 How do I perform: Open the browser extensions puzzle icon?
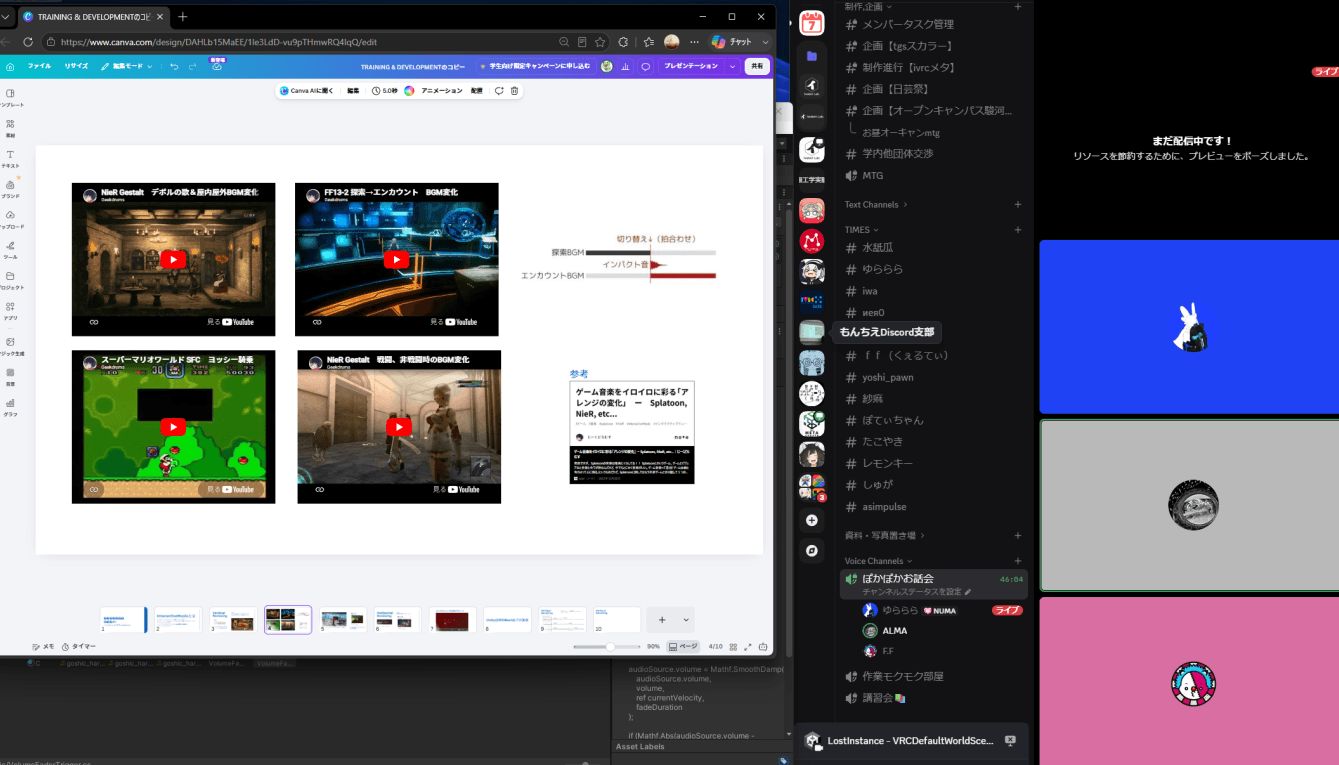click(x=624, y=42)
